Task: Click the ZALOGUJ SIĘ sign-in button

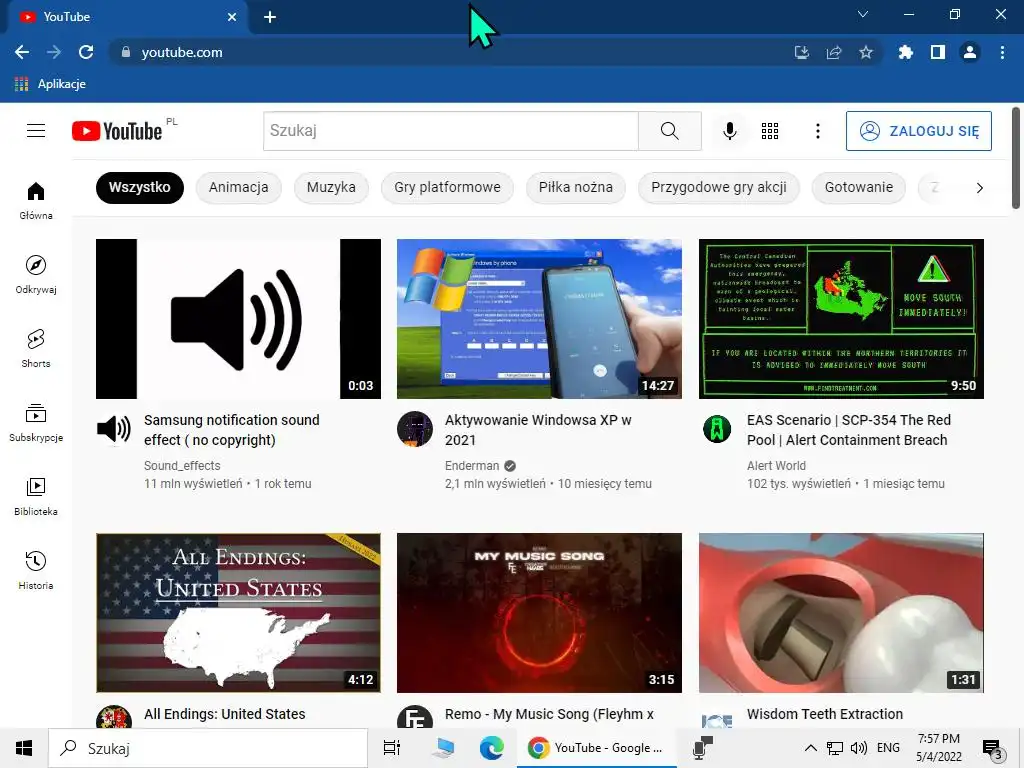Action: pos(918,131)
